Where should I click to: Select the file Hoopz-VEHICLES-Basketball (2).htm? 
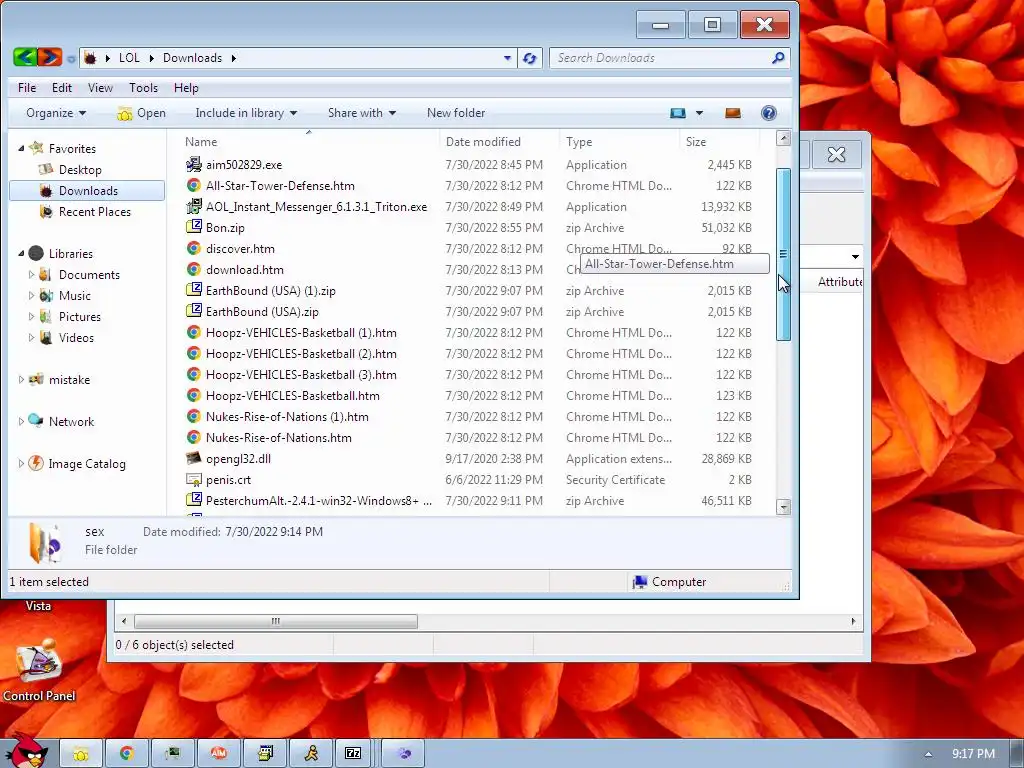click(301, 353)
